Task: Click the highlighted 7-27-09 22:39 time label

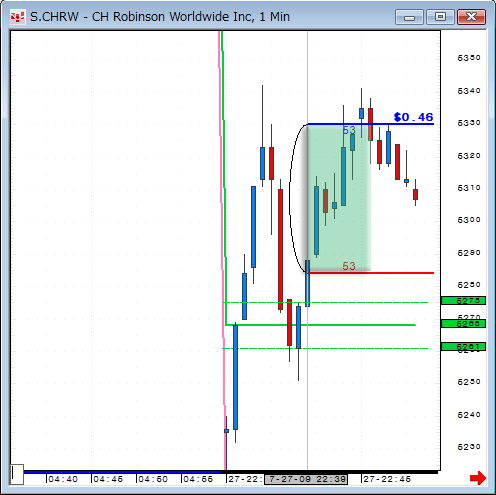Action: click(x=306, y=479)
